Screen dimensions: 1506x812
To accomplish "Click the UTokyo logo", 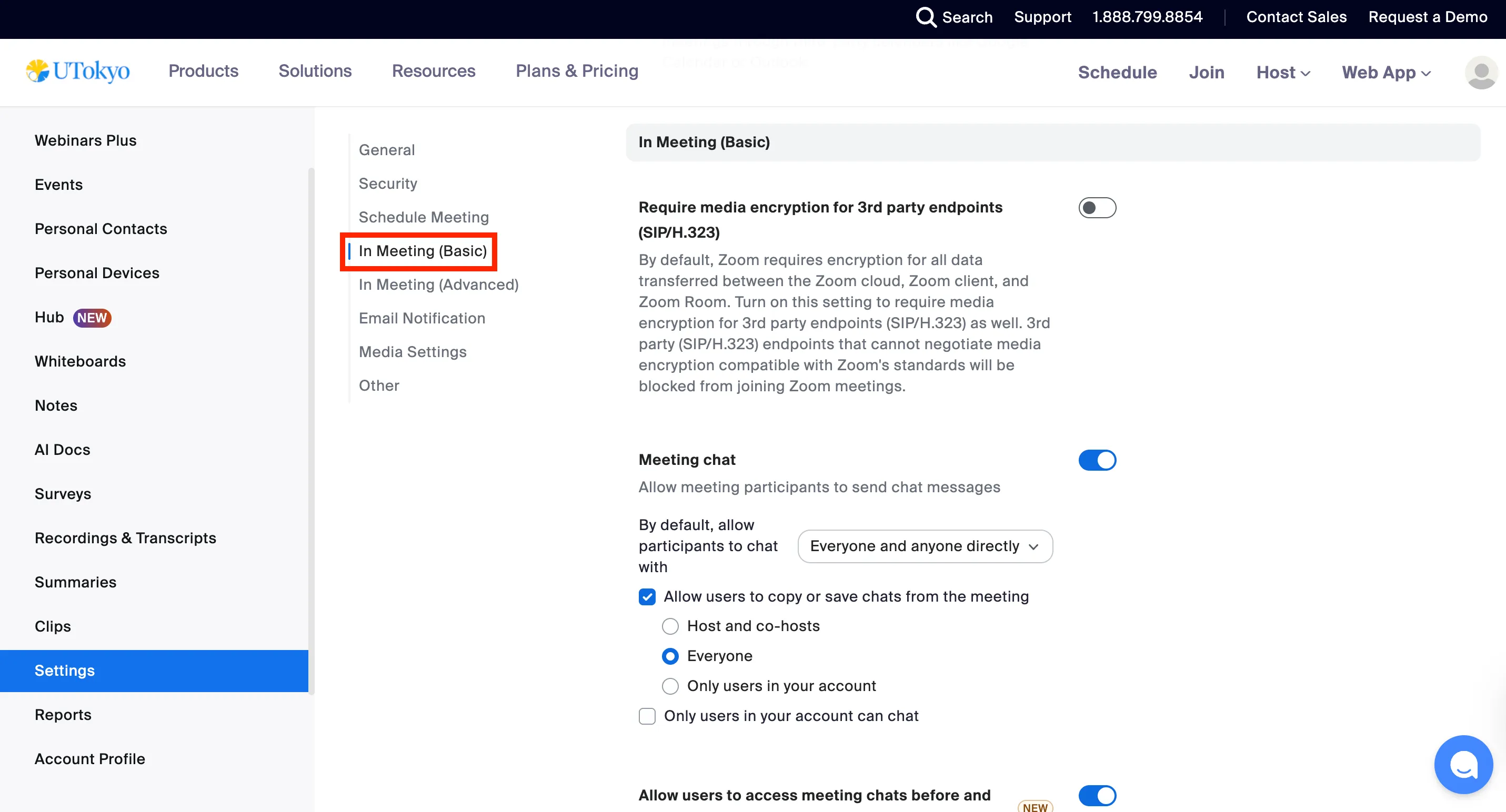I will tap(78, 72).
